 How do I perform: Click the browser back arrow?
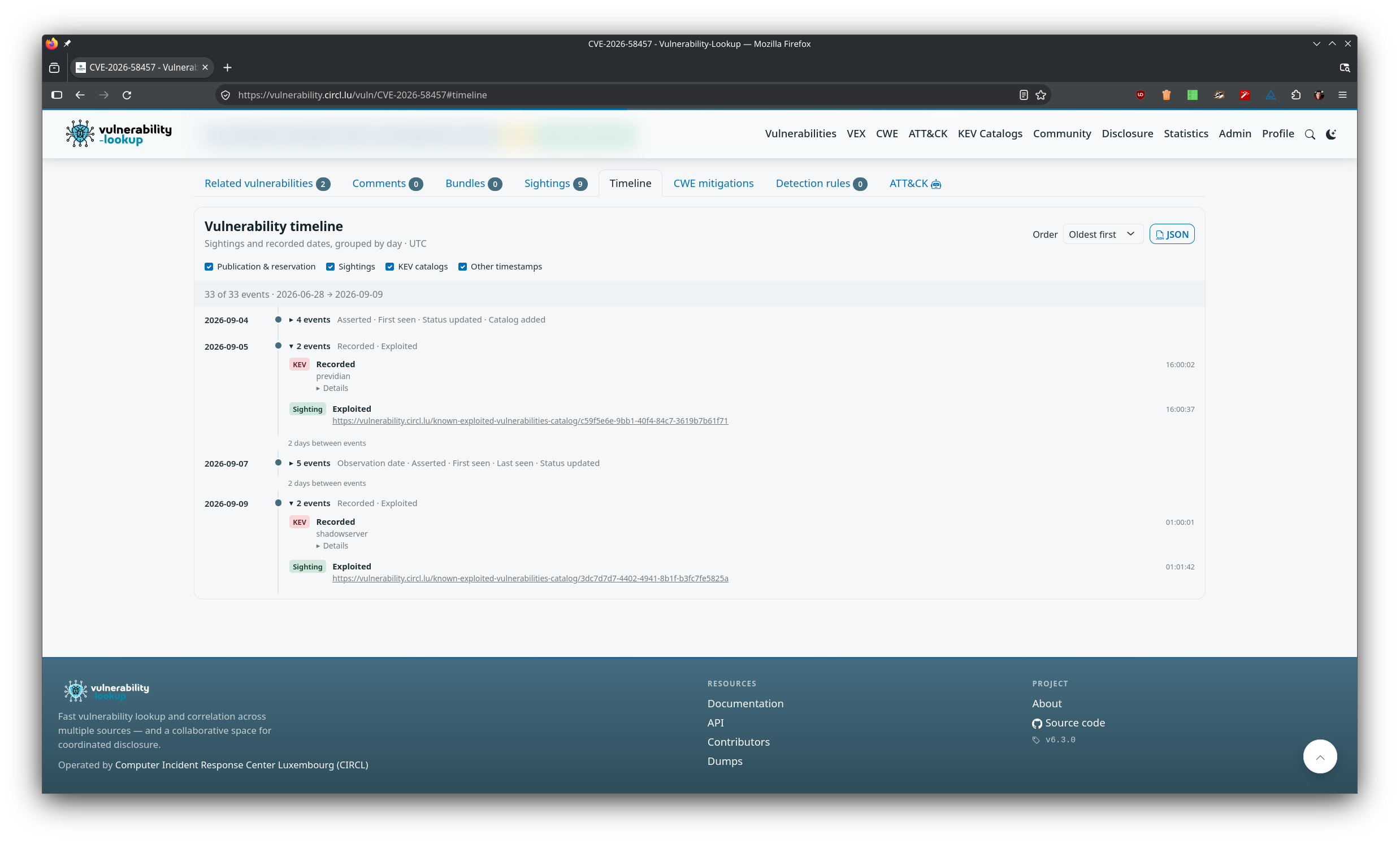[x=80, y=95]
